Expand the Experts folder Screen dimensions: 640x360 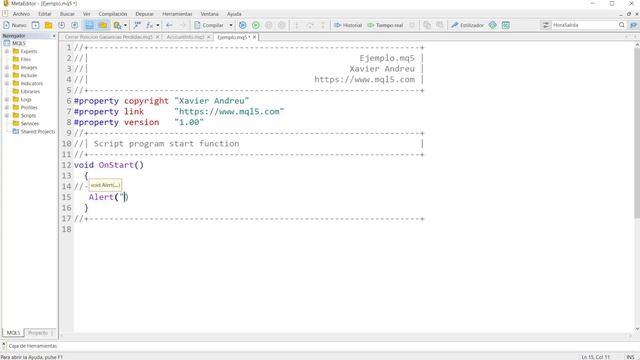7,51
